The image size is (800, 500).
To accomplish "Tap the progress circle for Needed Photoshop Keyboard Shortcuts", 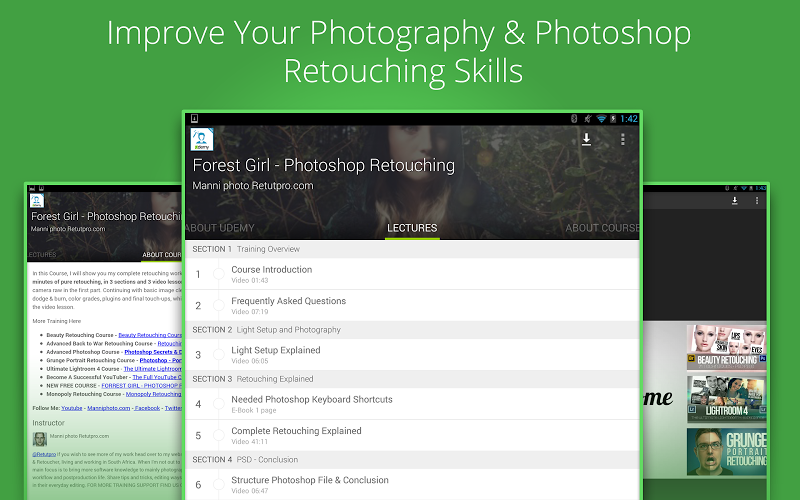I will coord(218,404).
